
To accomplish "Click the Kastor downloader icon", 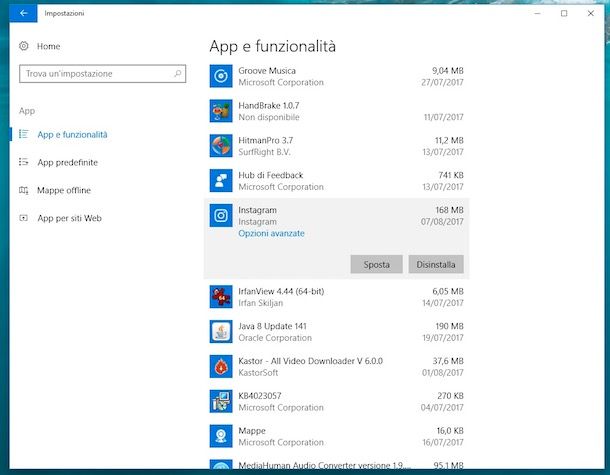I will tap(221, 366).
